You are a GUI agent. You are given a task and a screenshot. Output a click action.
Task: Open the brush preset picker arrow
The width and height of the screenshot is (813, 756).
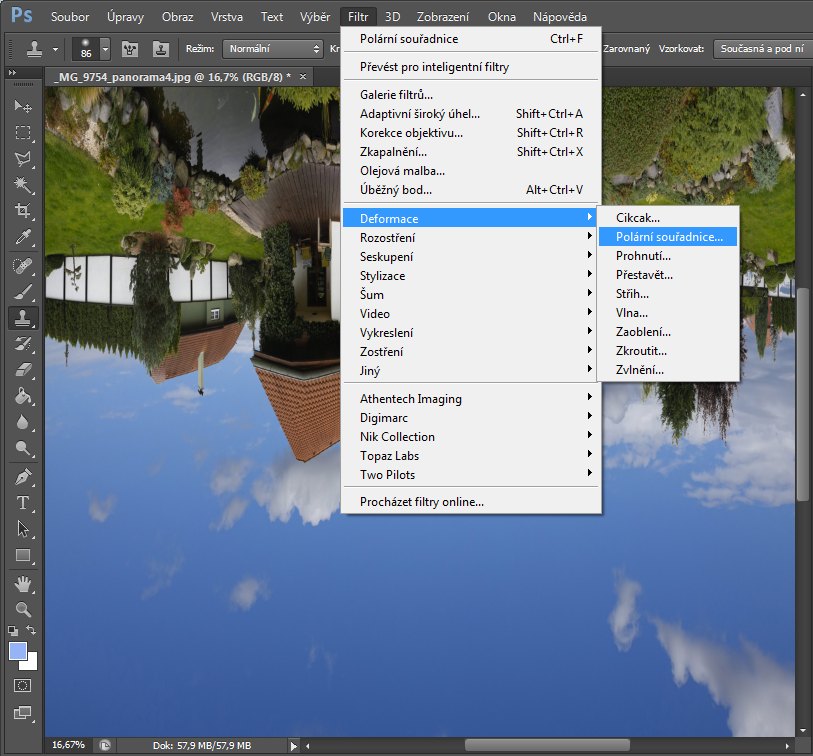tap(104, 49)
